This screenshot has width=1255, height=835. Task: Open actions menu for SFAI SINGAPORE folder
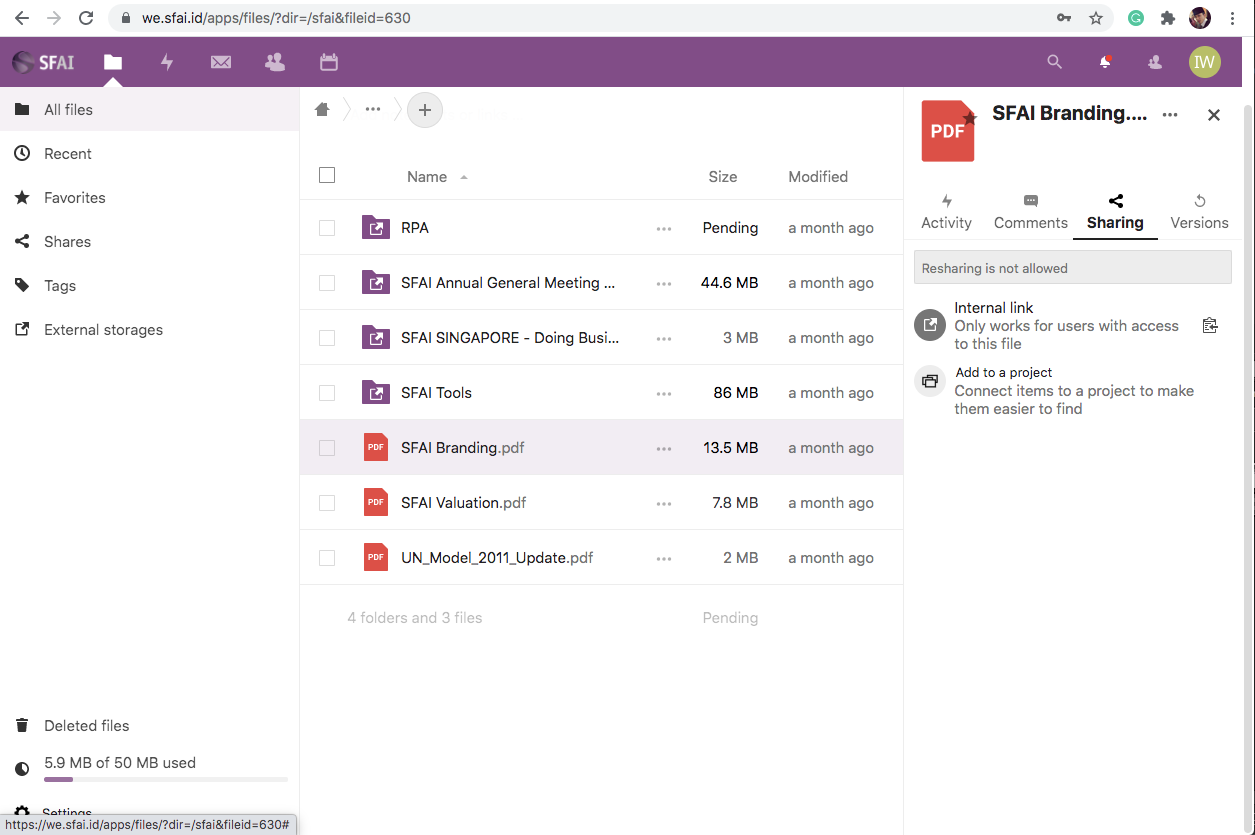tap(664, 339)
